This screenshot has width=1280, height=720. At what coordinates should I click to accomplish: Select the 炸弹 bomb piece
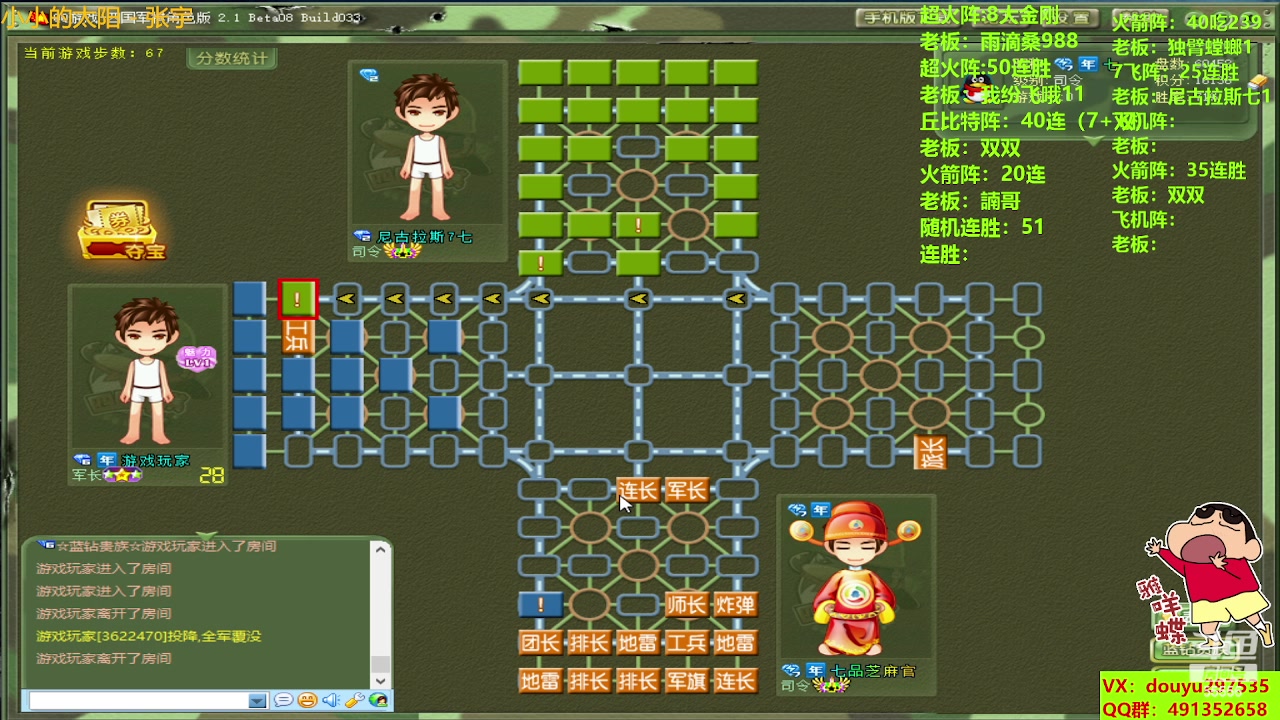point(735,605)
